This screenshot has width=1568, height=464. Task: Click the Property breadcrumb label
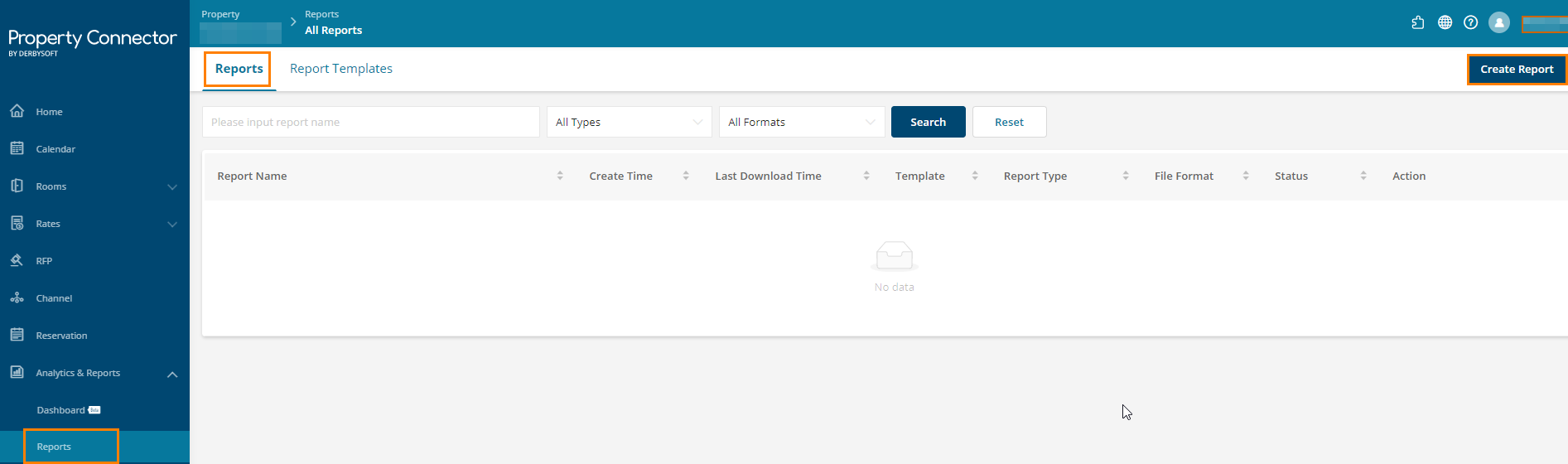click(220, 14)
